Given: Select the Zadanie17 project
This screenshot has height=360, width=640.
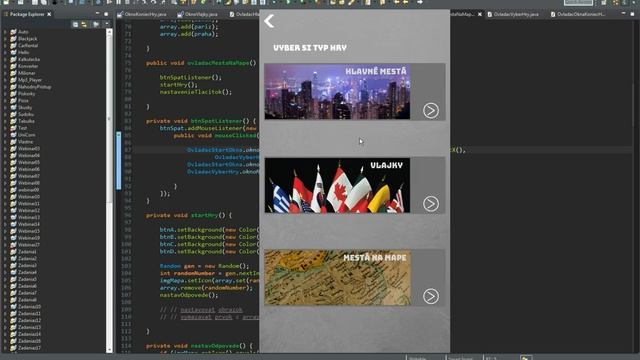Looking at the screenshot, I should (29, 348).
